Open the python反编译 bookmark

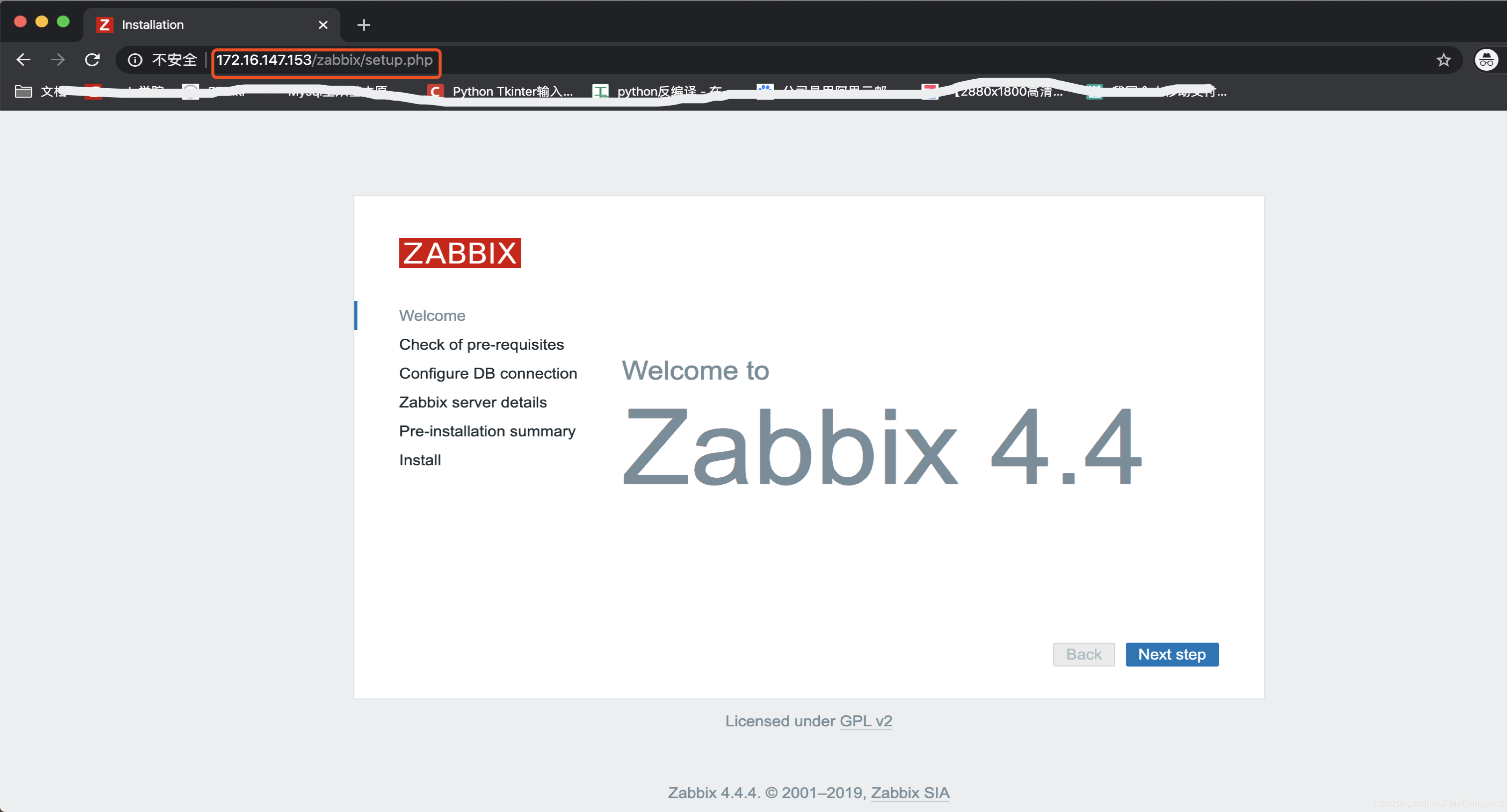click(x=658, y=91)
